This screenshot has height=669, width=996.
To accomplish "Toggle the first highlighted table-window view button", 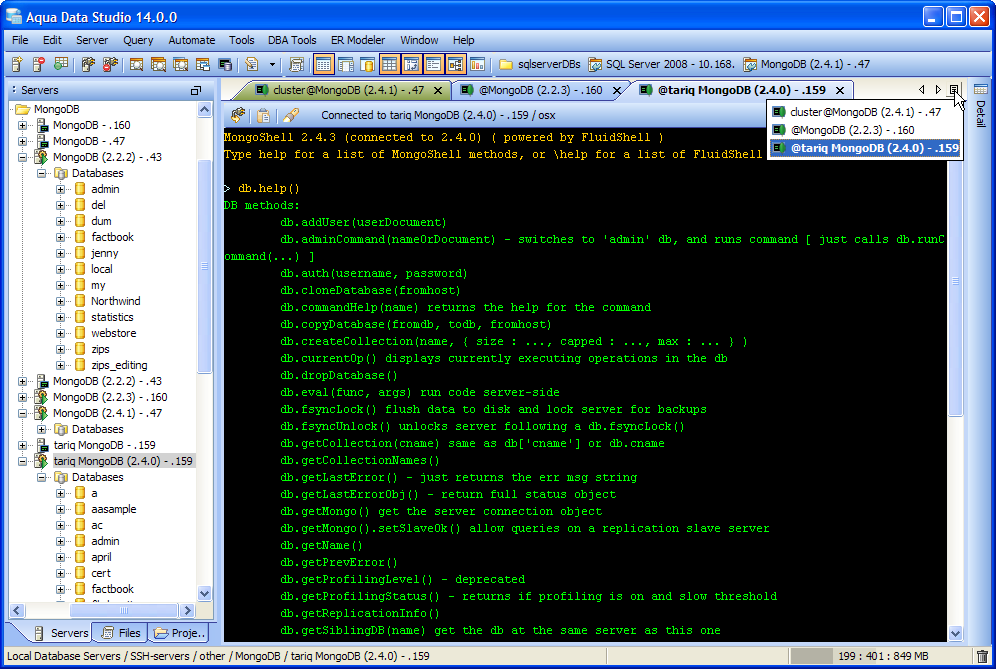I will coord(323,64).
